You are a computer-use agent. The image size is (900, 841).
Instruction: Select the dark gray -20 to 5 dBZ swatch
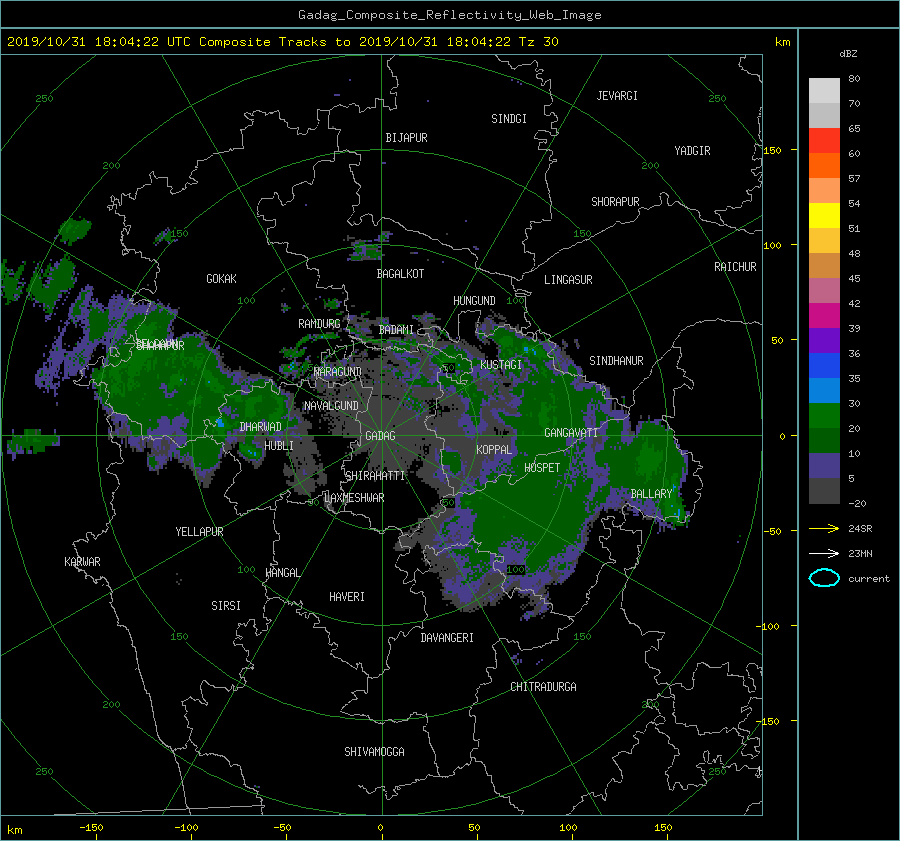click(824, 491)
